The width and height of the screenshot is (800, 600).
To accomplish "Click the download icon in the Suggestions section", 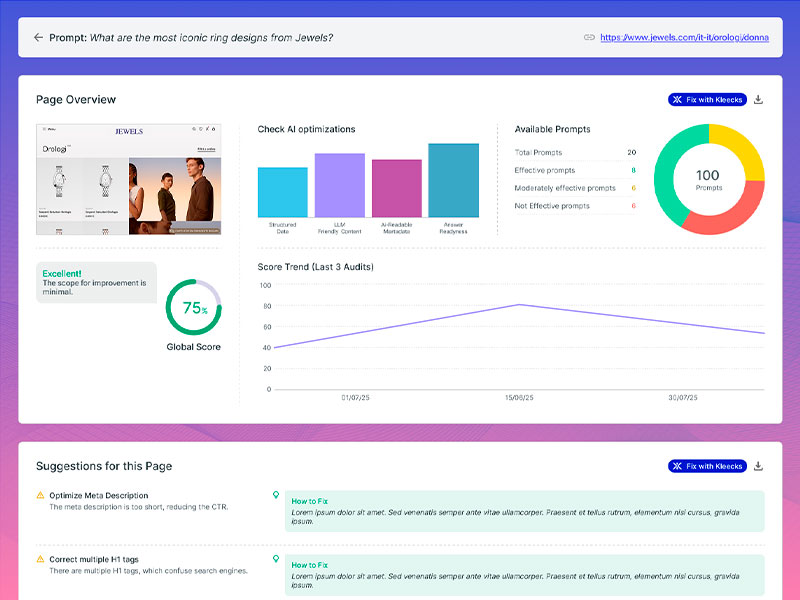I will point(758,466).
